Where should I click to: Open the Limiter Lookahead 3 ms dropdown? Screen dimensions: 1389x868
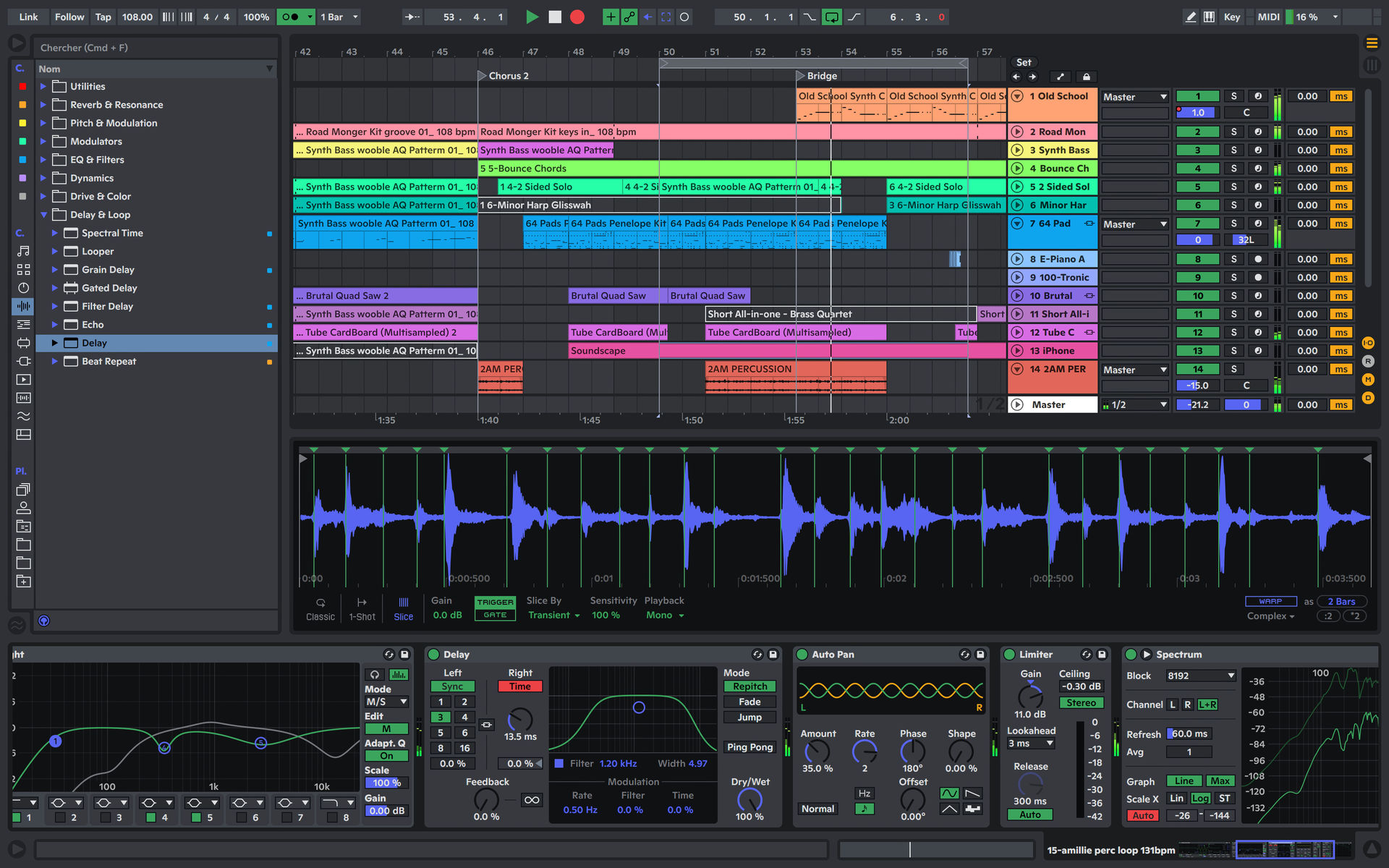tap(1030, 744)
